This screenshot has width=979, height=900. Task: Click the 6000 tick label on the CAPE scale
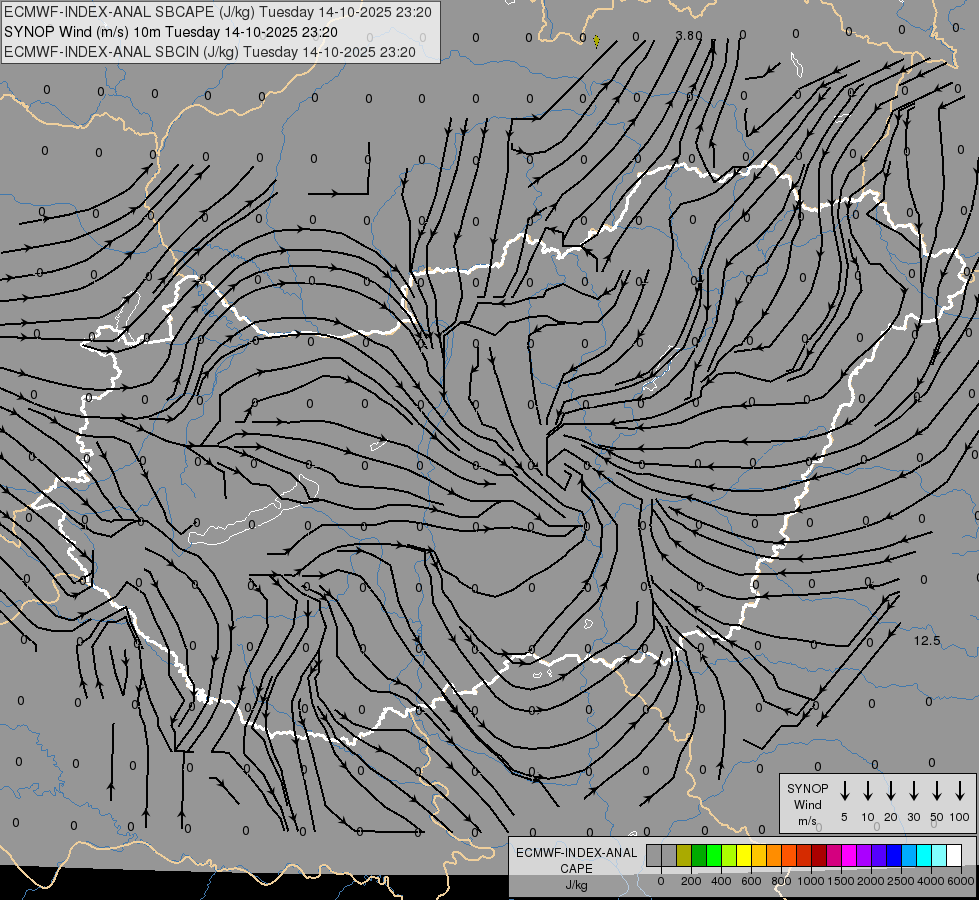[x=961, y=881]
